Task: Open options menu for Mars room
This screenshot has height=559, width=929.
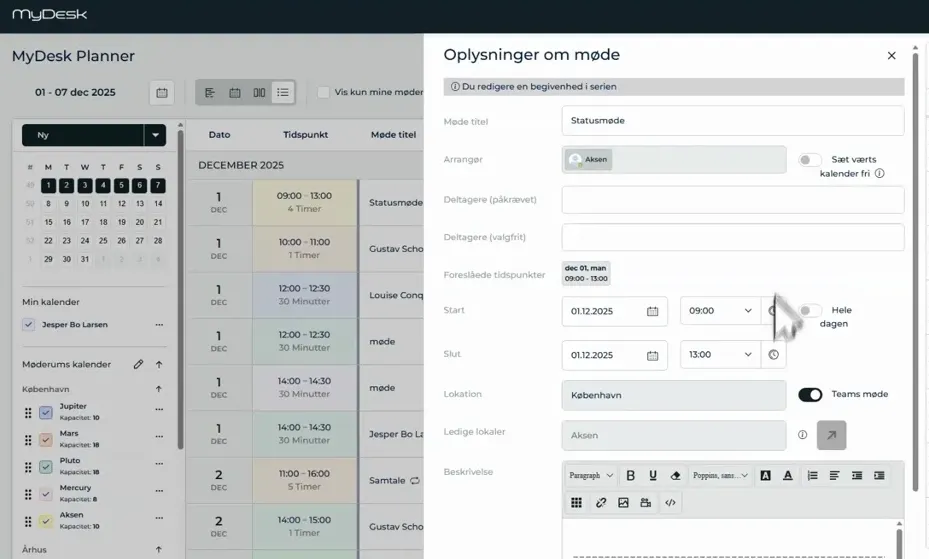Action: pyautogui.click(x=159, y=436)
